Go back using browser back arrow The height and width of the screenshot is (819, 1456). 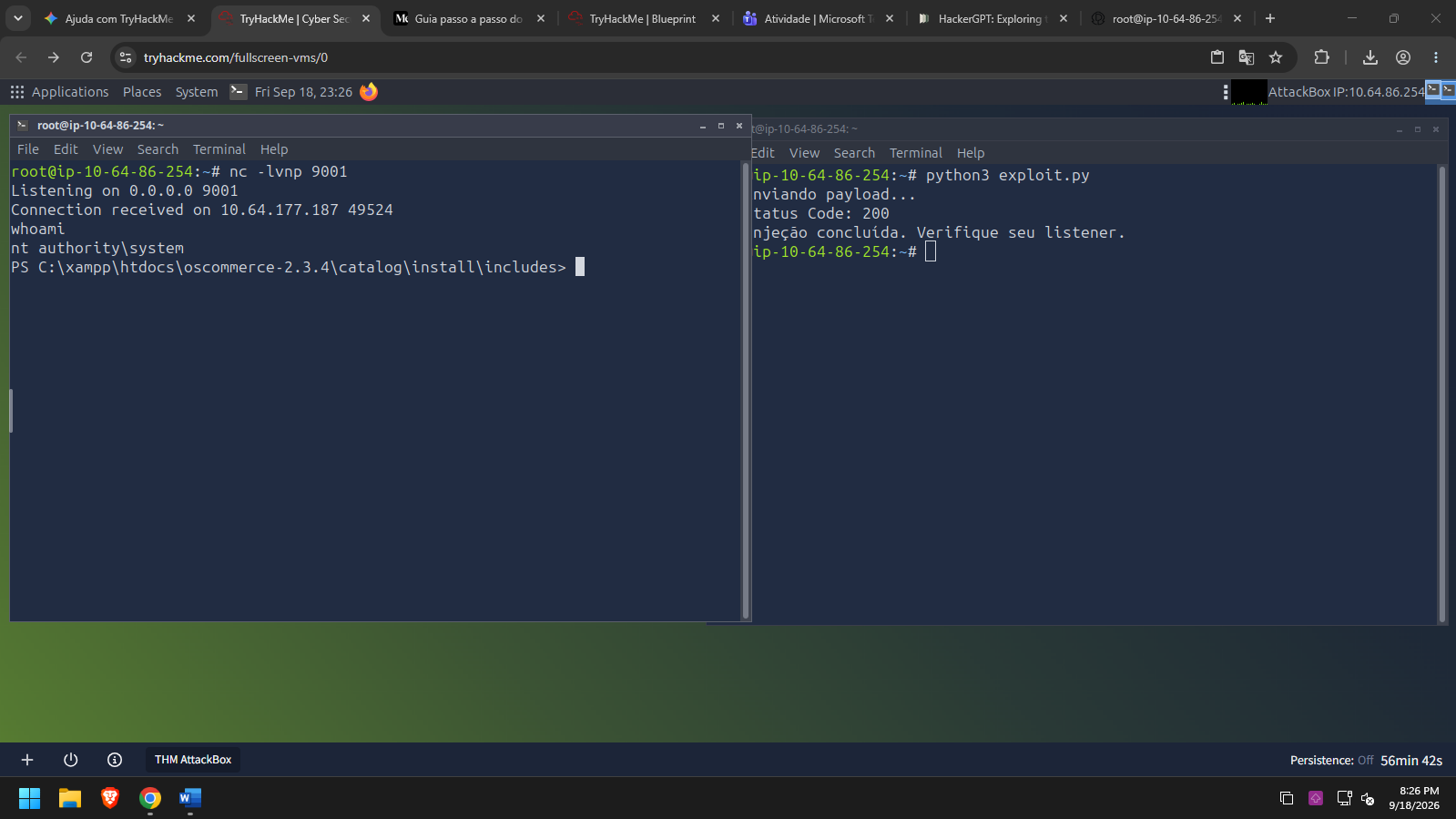[21, 57]
